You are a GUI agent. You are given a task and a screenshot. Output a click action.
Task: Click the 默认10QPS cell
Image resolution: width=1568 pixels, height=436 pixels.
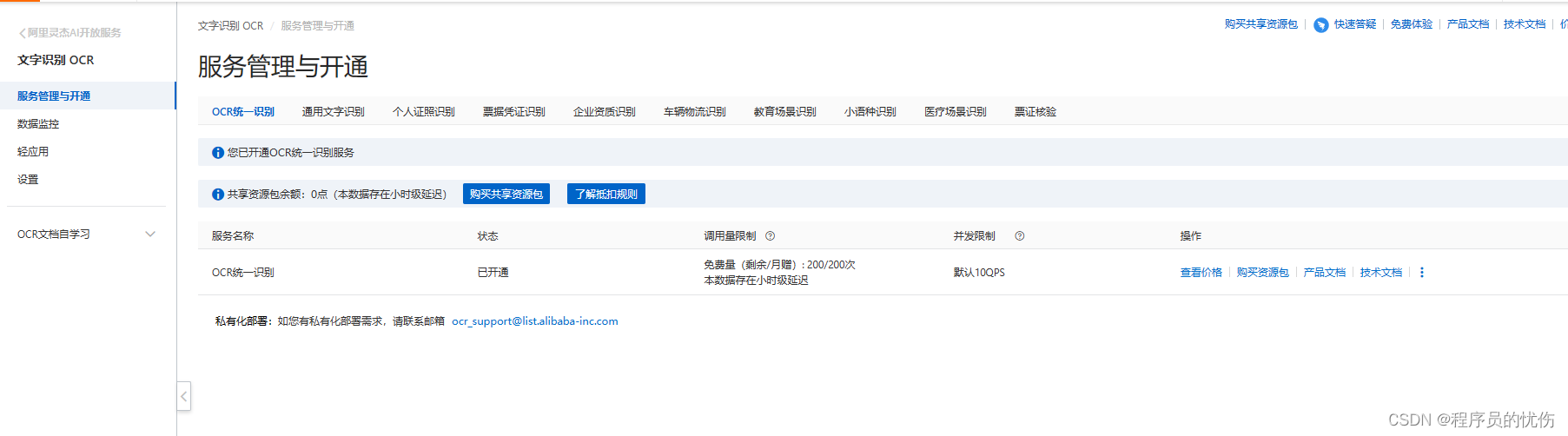click(x=979, y=273)
